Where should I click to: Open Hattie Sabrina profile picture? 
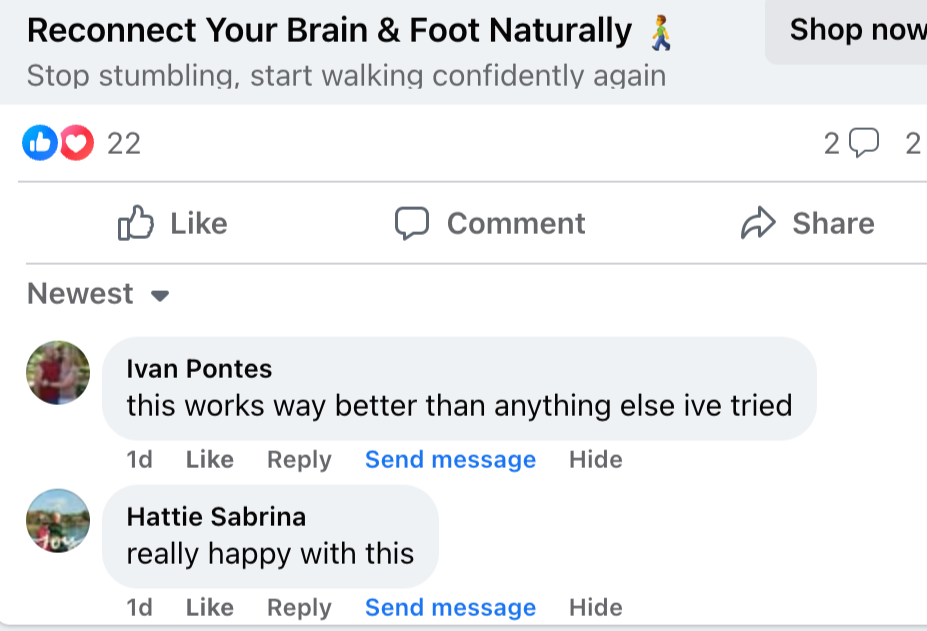click(x=58, y=521)
